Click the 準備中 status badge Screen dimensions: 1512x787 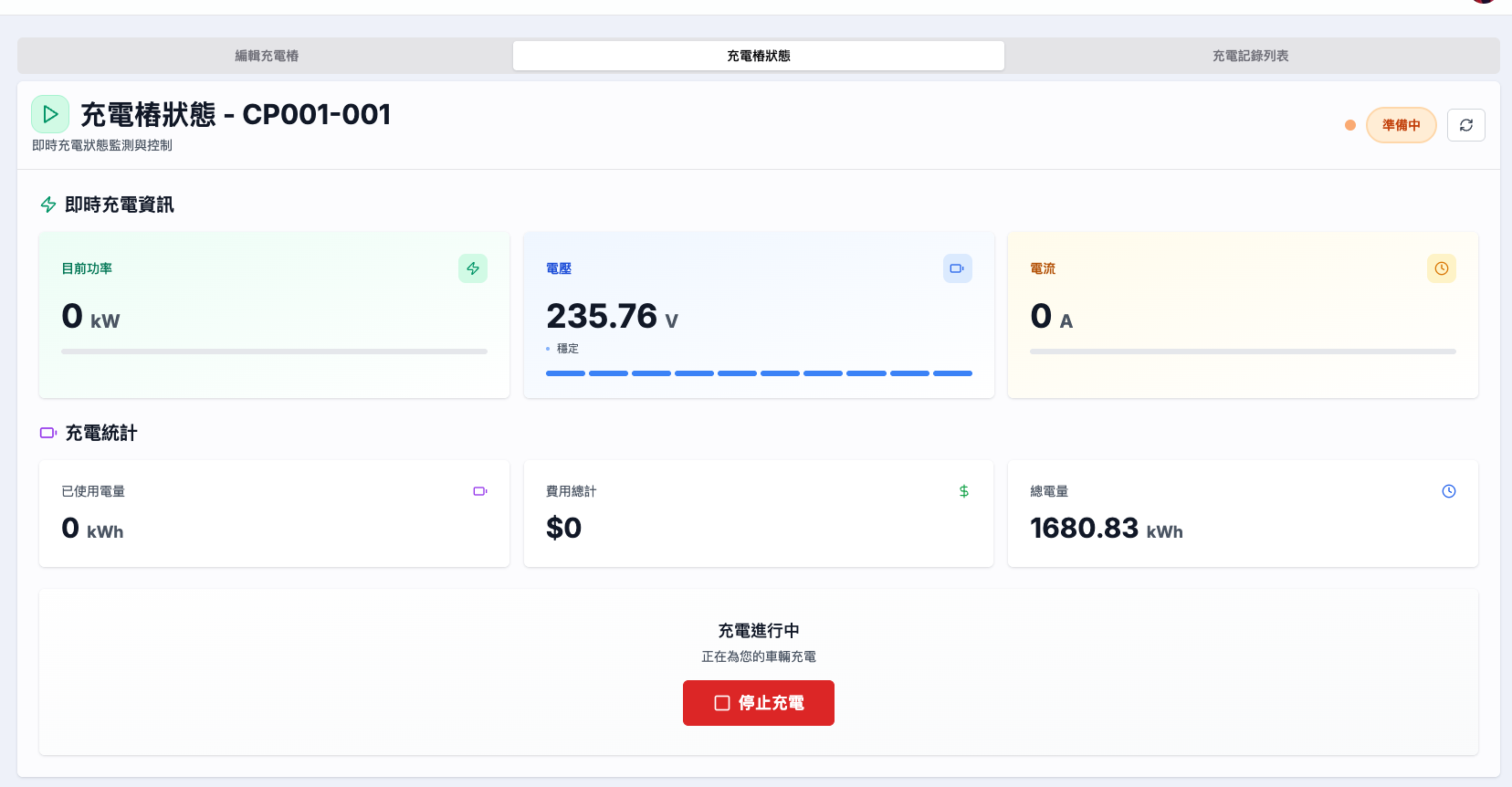1401,125
